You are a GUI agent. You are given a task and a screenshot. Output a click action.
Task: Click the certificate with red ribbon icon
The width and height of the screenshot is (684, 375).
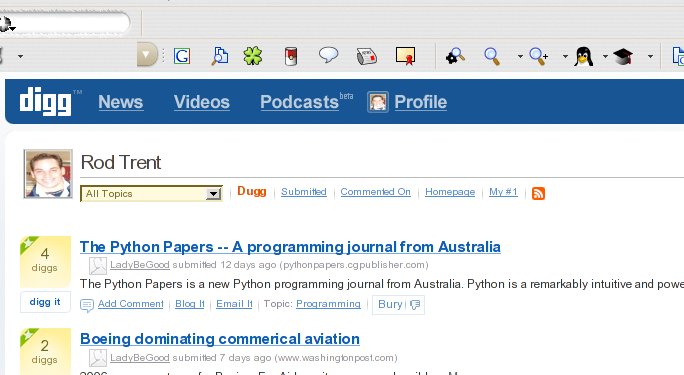405,56
